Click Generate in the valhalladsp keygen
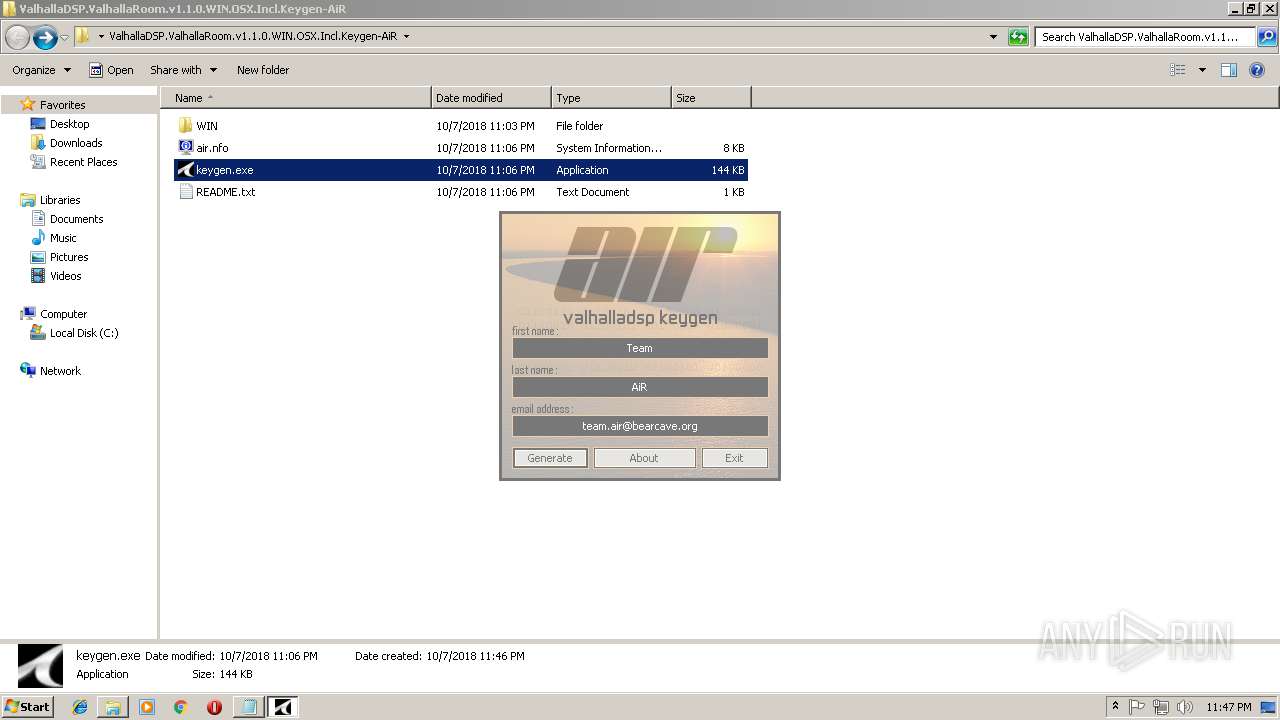This screenshot has height=720, width=1280. (x=550, y=458)
